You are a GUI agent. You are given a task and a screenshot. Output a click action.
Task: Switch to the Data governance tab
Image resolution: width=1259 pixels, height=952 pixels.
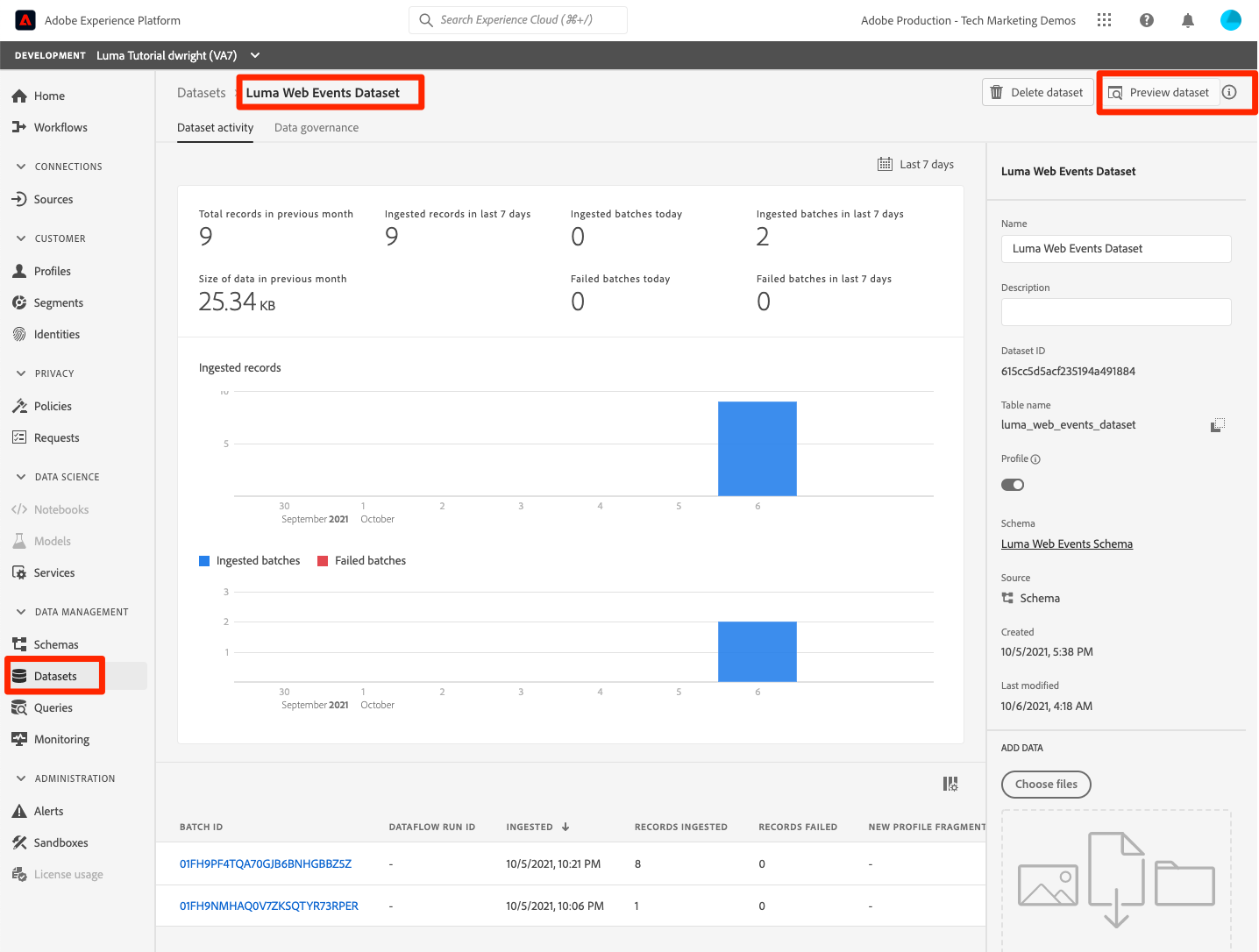[x=317, y=128]
